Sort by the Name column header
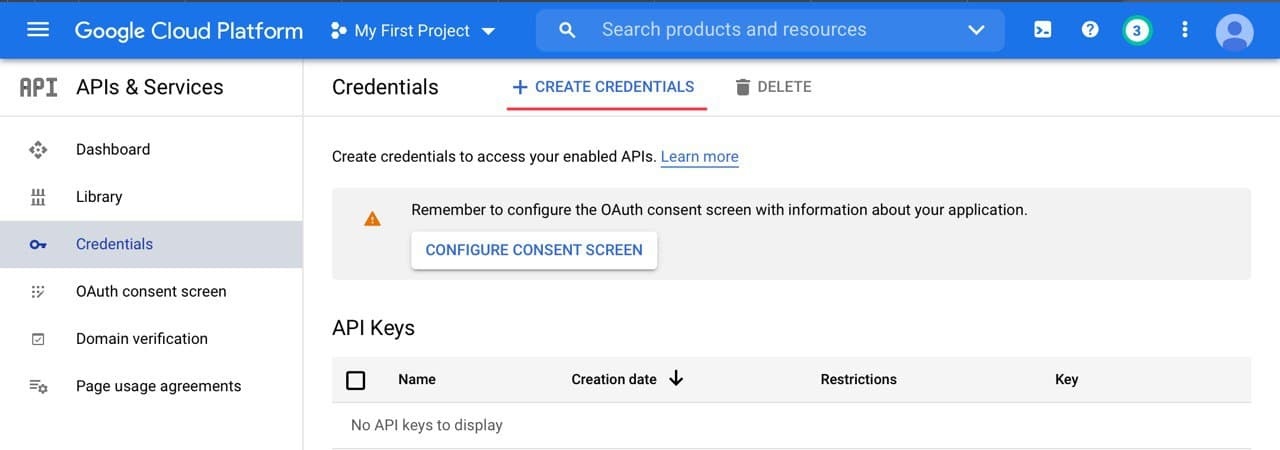1280x450 pixels. (x=417, y=379)
